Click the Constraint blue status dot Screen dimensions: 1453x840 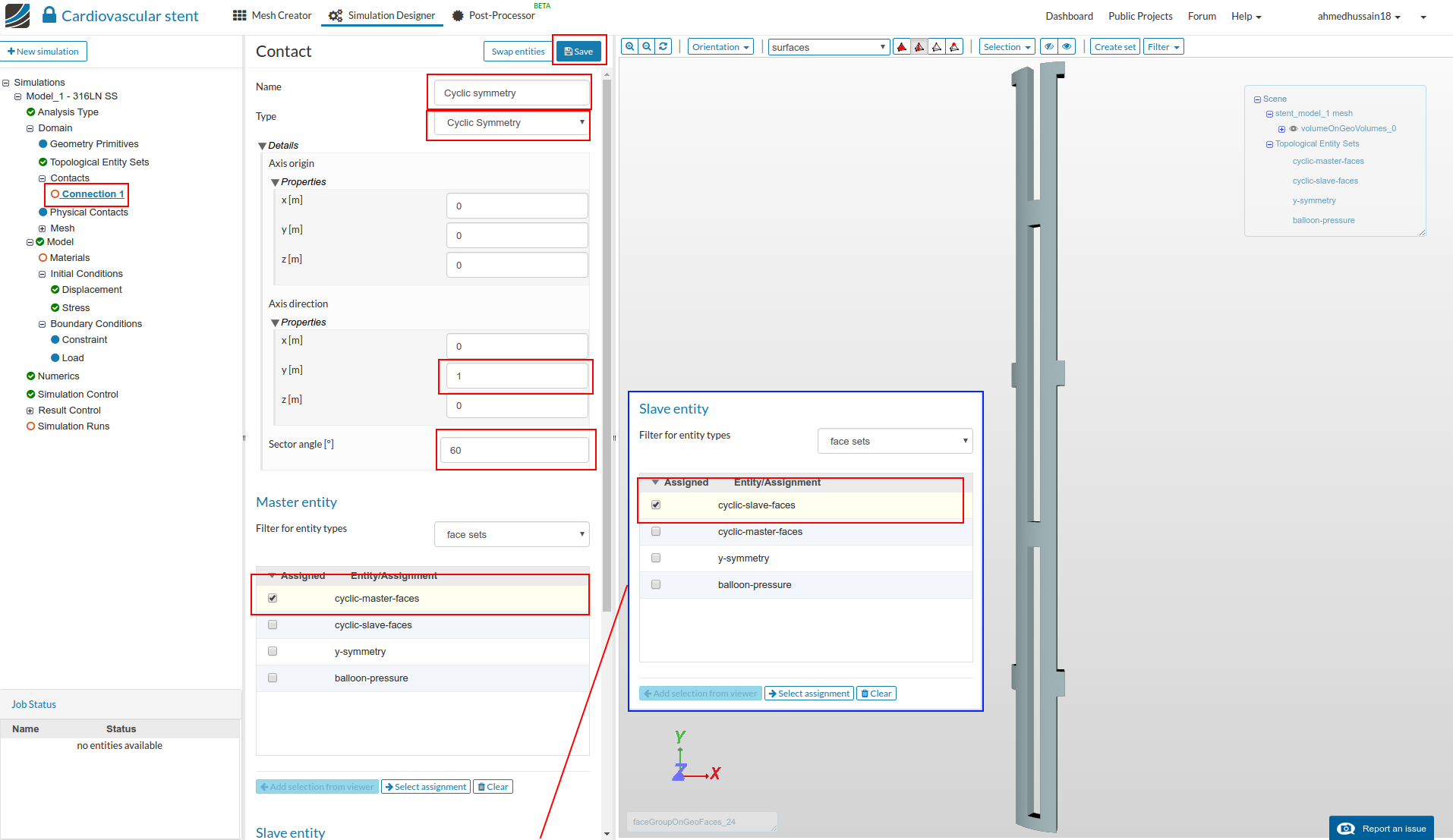(x=55, y=340)
